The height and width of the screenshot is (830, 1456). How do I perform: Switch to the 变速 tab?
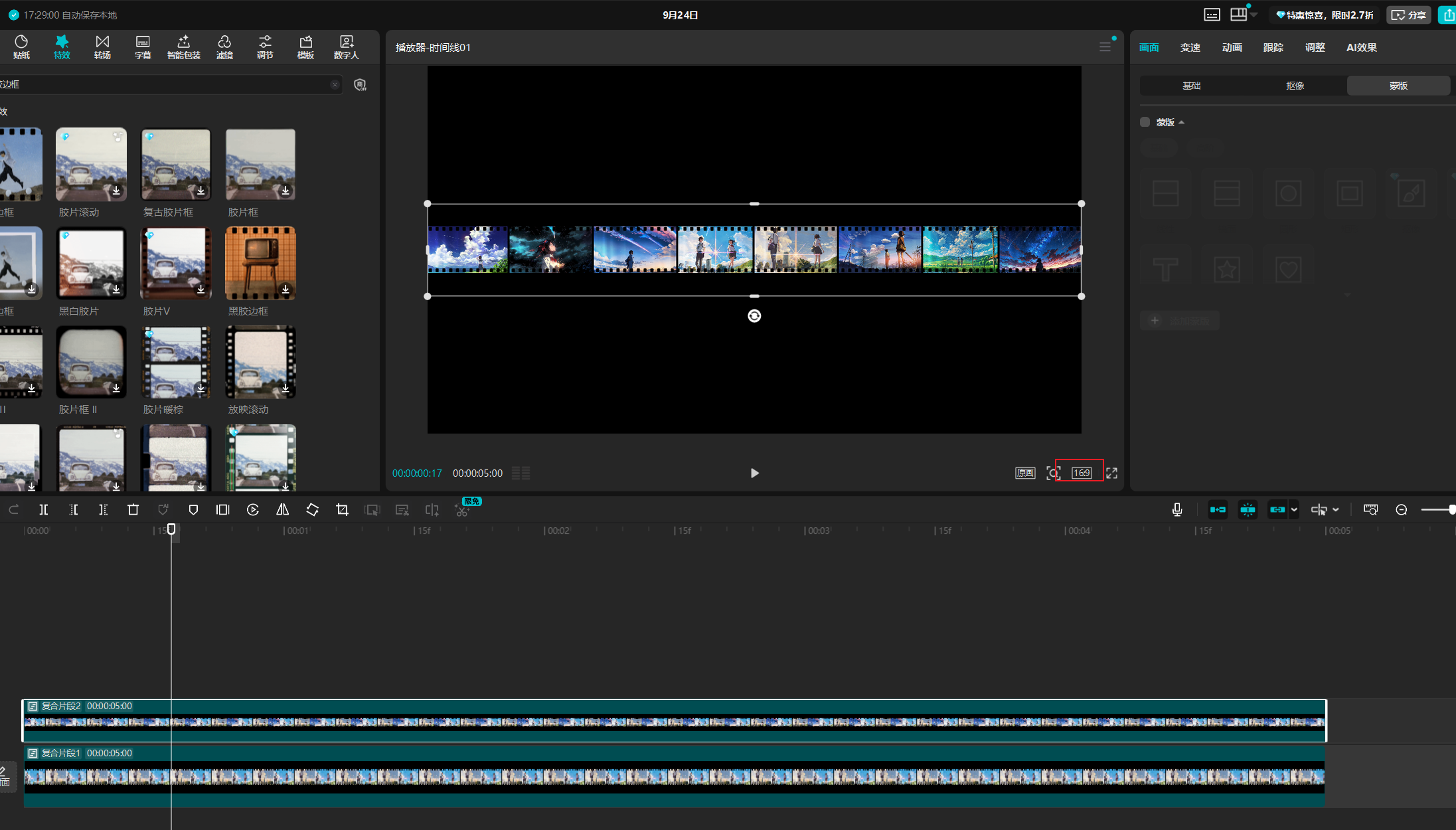tap(1190, 48)
